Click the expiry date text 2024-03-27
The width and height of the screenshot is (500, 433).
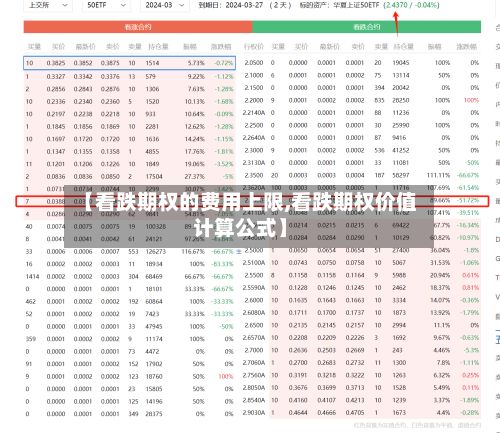click(244, 5)
